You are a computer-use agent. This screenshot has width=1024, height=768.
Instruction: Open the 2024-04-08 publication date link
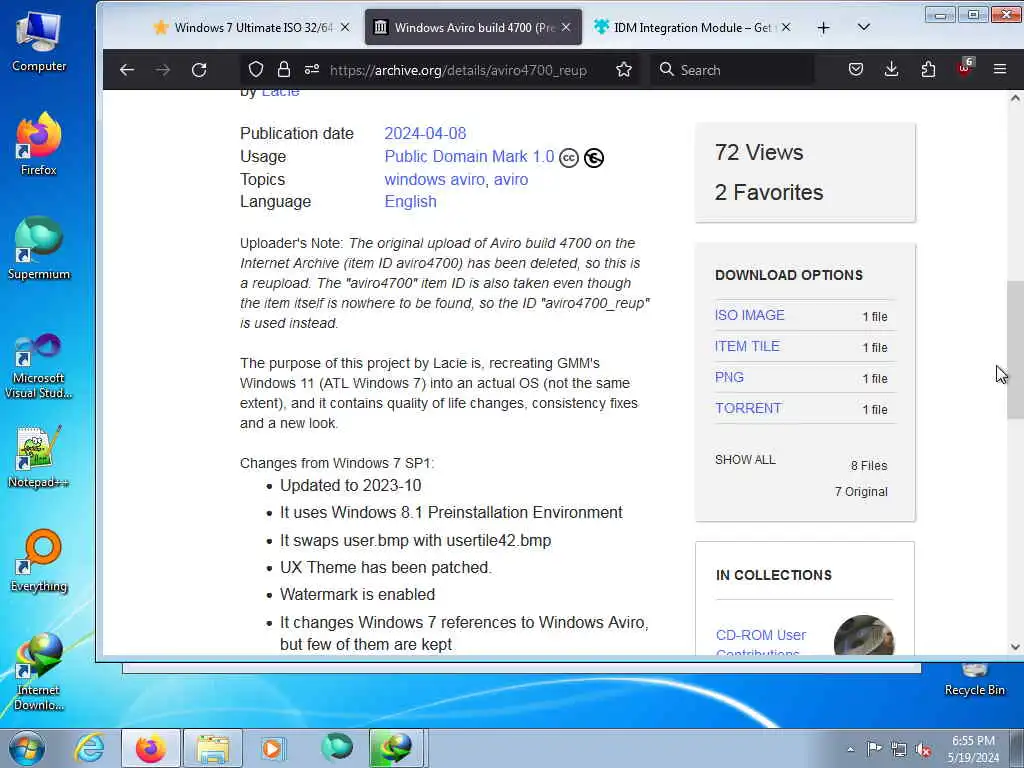point(425,133)
